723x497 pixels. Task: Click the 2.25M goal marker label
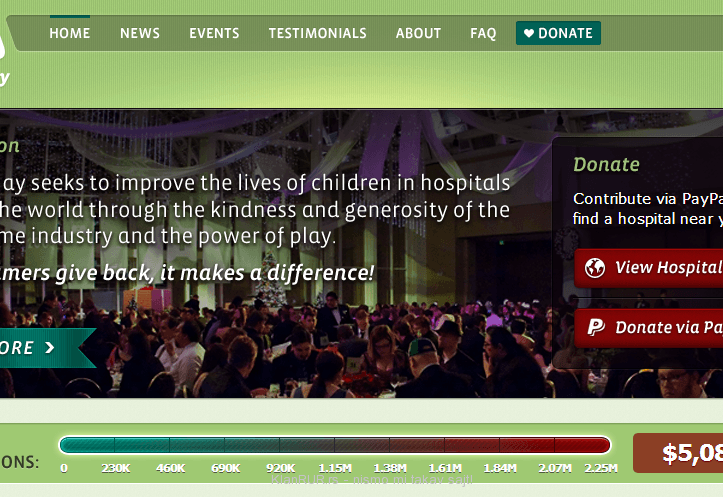tap(601, 468)
